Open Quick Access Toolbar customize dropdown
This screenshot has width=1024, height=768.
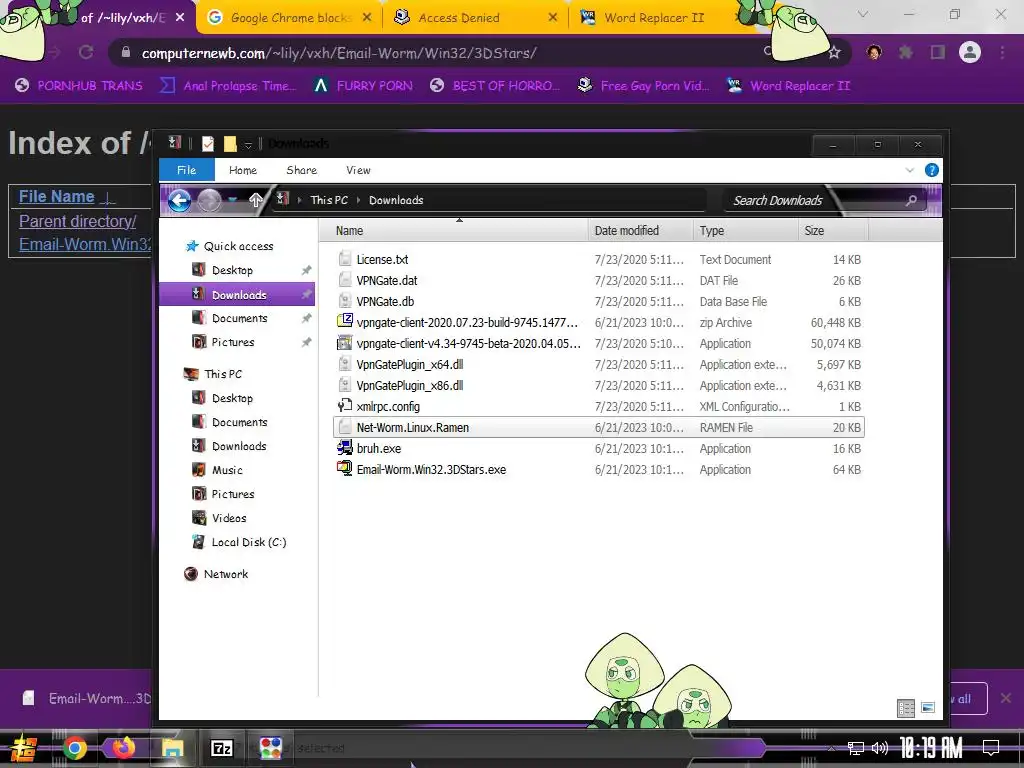coord(248,144)
